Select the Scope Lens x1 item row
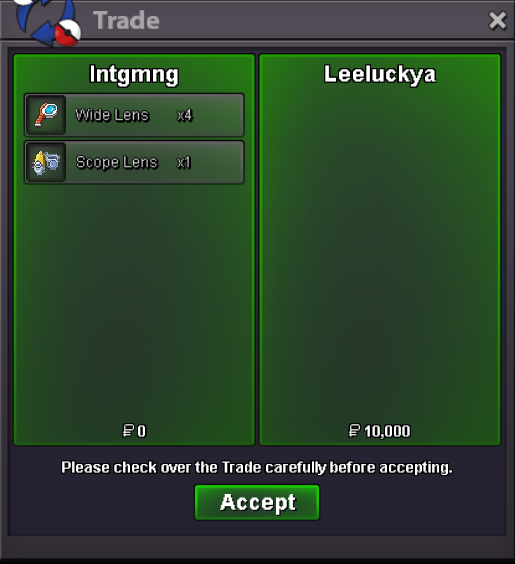The height and width of the screenshot is (564, 515). [x=134, y=162]
